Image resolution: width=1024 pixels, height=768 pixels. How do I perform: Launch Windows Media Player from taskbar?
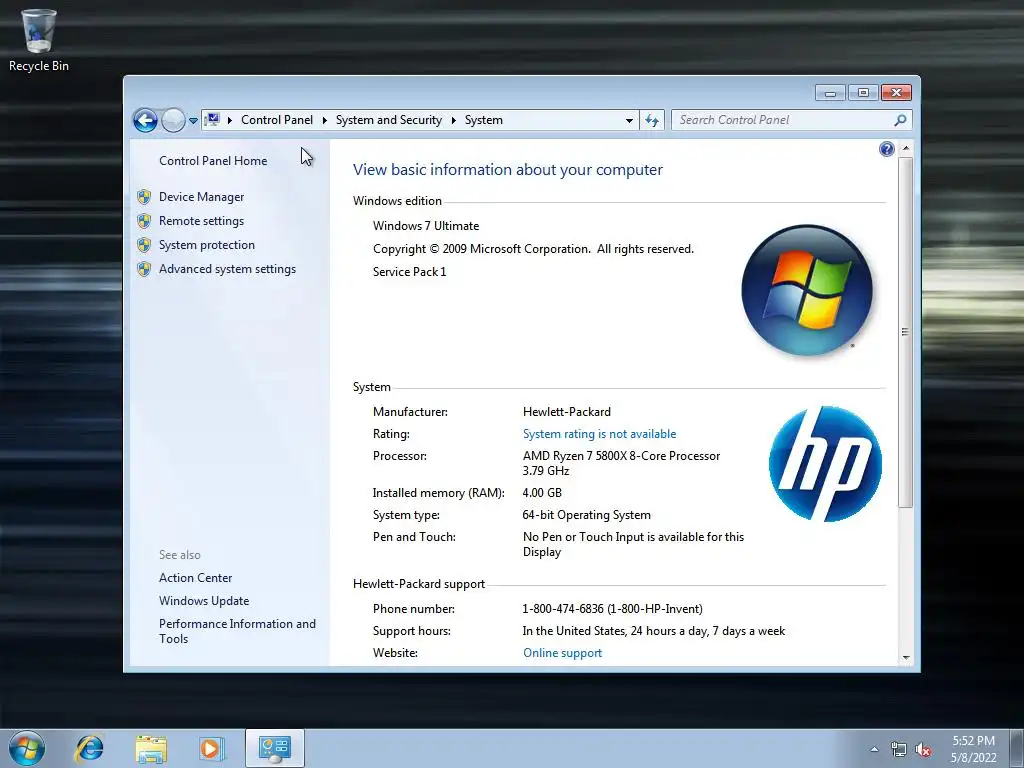(212, 748)
